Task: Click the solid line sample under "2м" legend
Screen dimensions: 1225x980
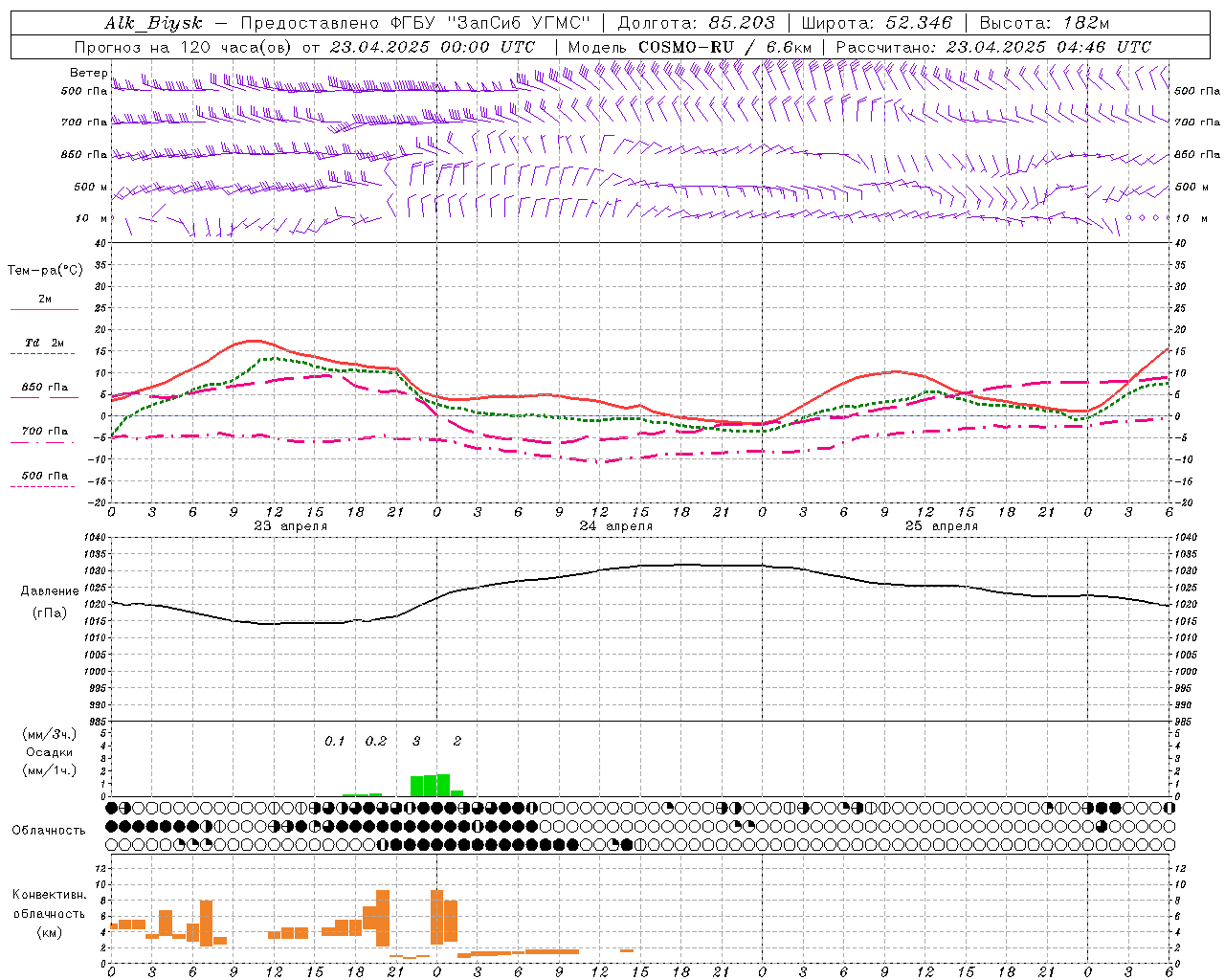Action: [44, 310]
